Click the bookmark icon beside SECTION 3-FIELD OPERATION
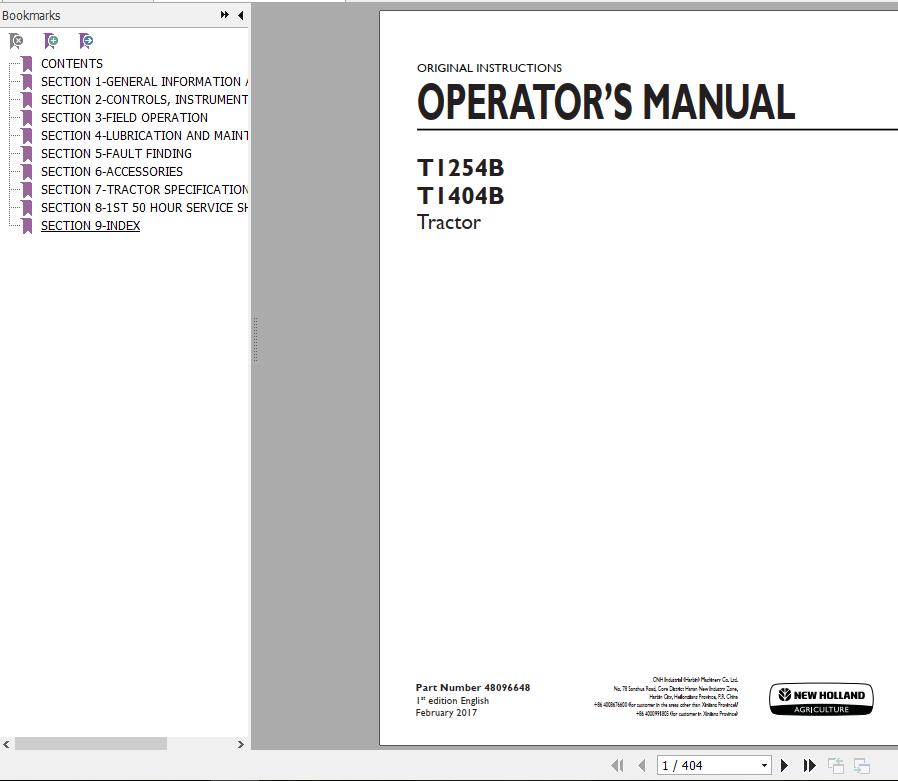This screenshot has width=898, height=781. tap(27, 117)
